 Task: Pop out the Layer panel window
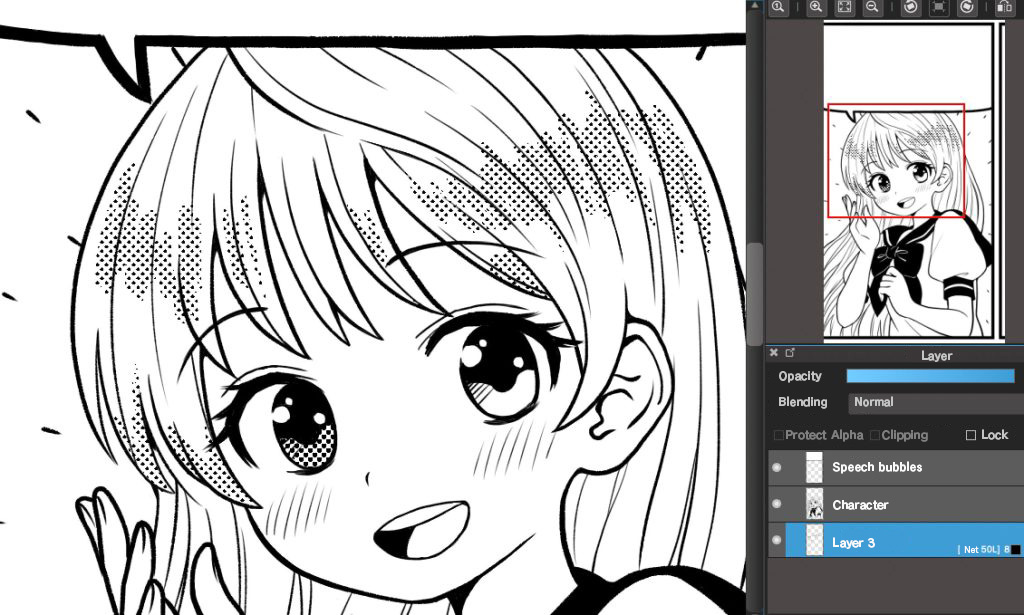click(x=790, y=353)
